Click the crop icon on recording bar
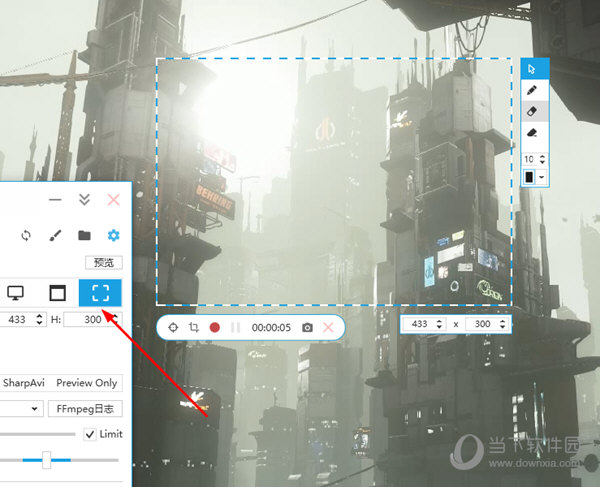The width and height of the screenshot is (600, 487). click(x=193, y=327)
